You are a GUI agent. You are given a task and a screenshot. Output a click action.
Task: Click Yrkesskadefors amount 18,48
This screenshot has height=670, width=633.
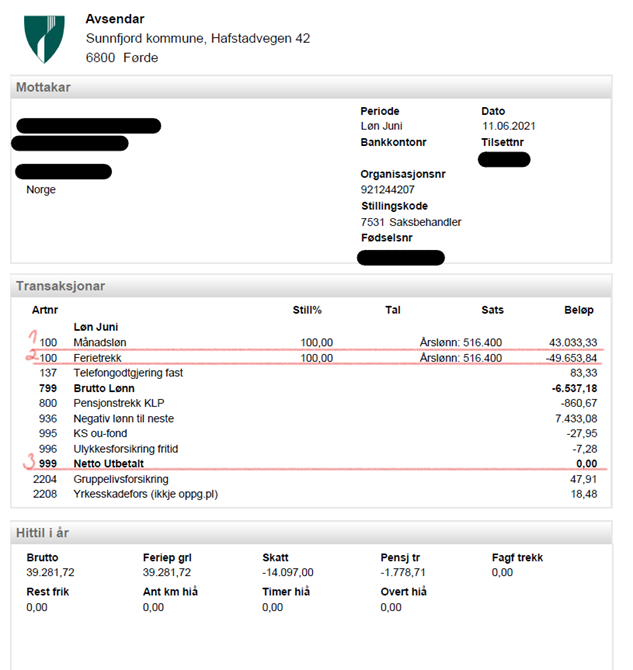584,494
